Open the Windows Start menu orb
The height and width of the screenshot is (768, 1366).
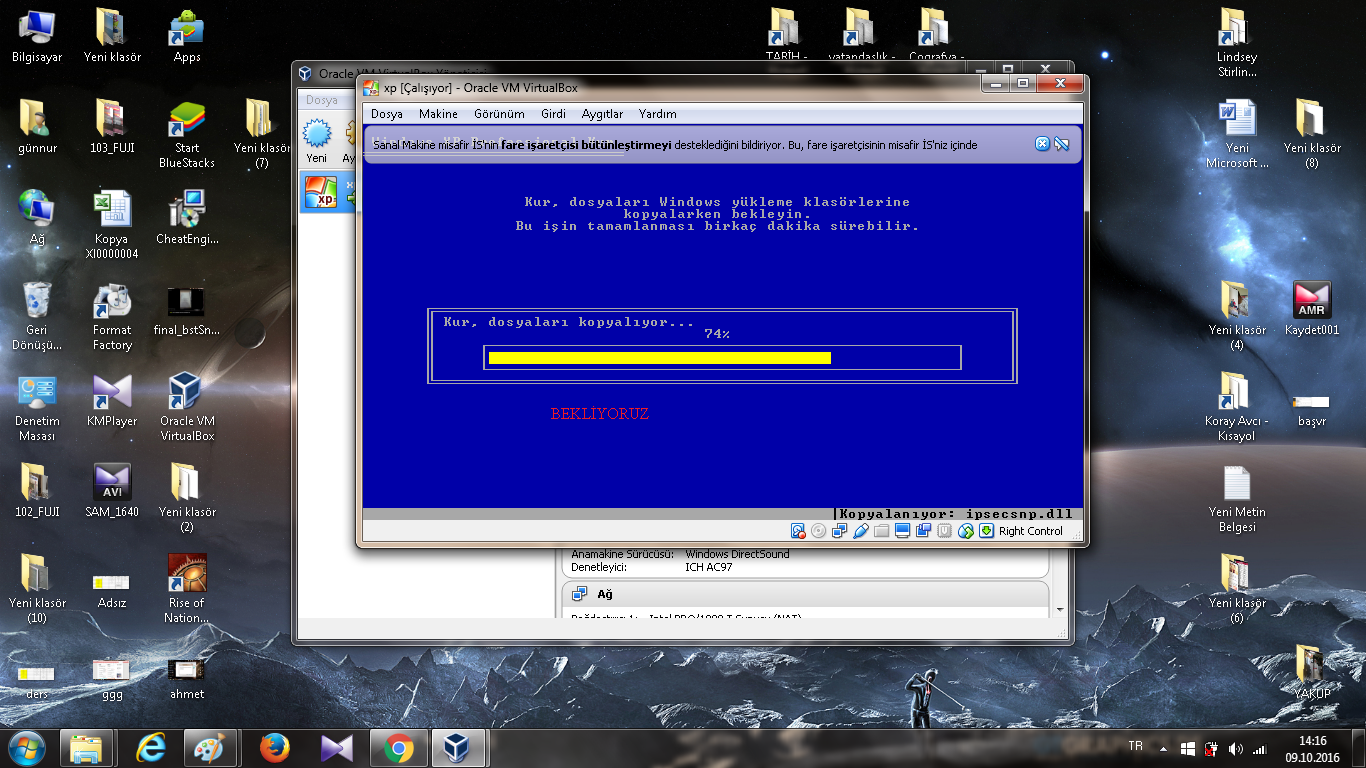(26, 748)
